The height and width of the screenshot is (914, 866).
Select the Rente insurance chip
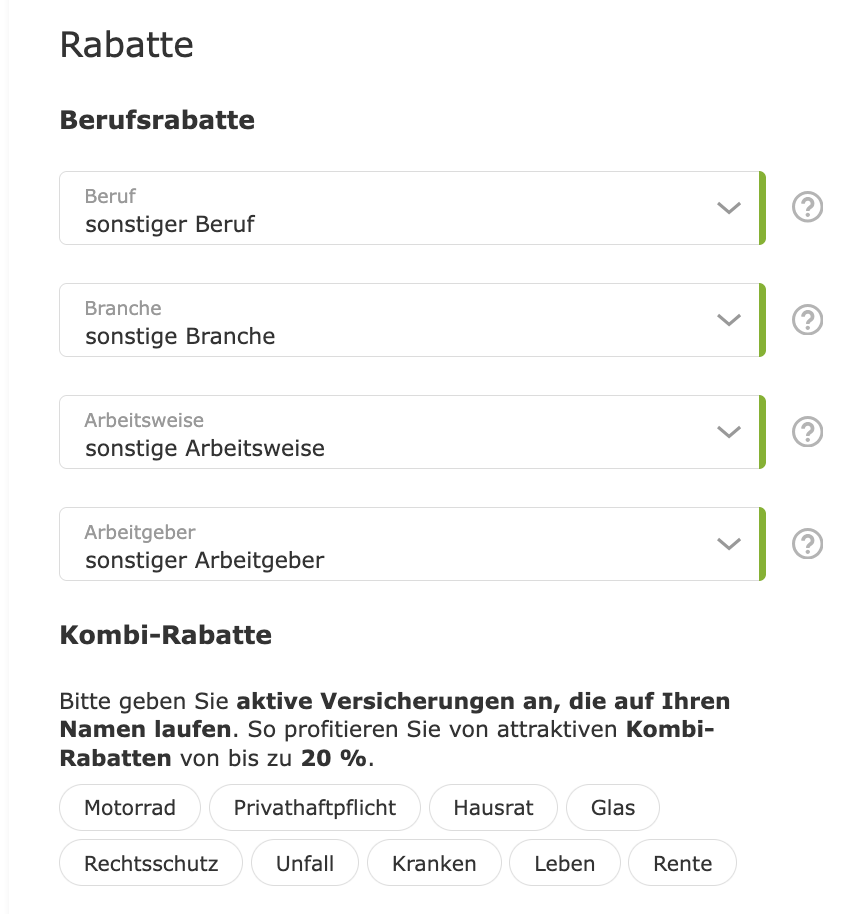(682, 863)
